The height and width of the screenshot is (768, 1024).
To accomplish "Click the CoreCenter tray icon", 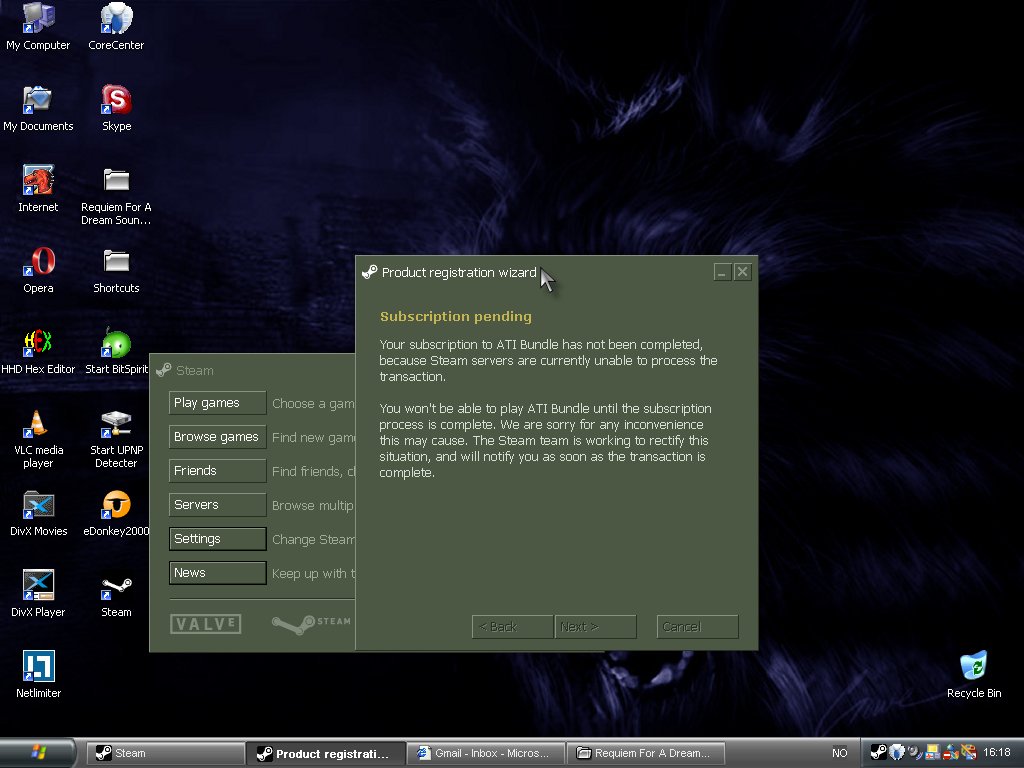I will click(897, 752).
